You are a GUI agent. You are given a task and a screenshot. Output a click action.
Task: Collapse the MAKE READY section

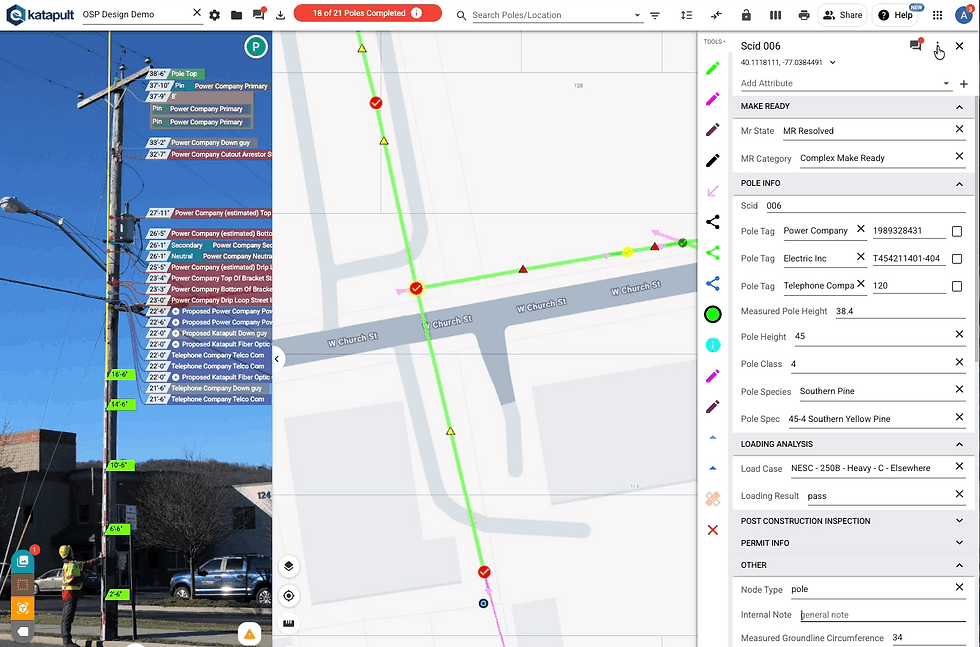959,107
